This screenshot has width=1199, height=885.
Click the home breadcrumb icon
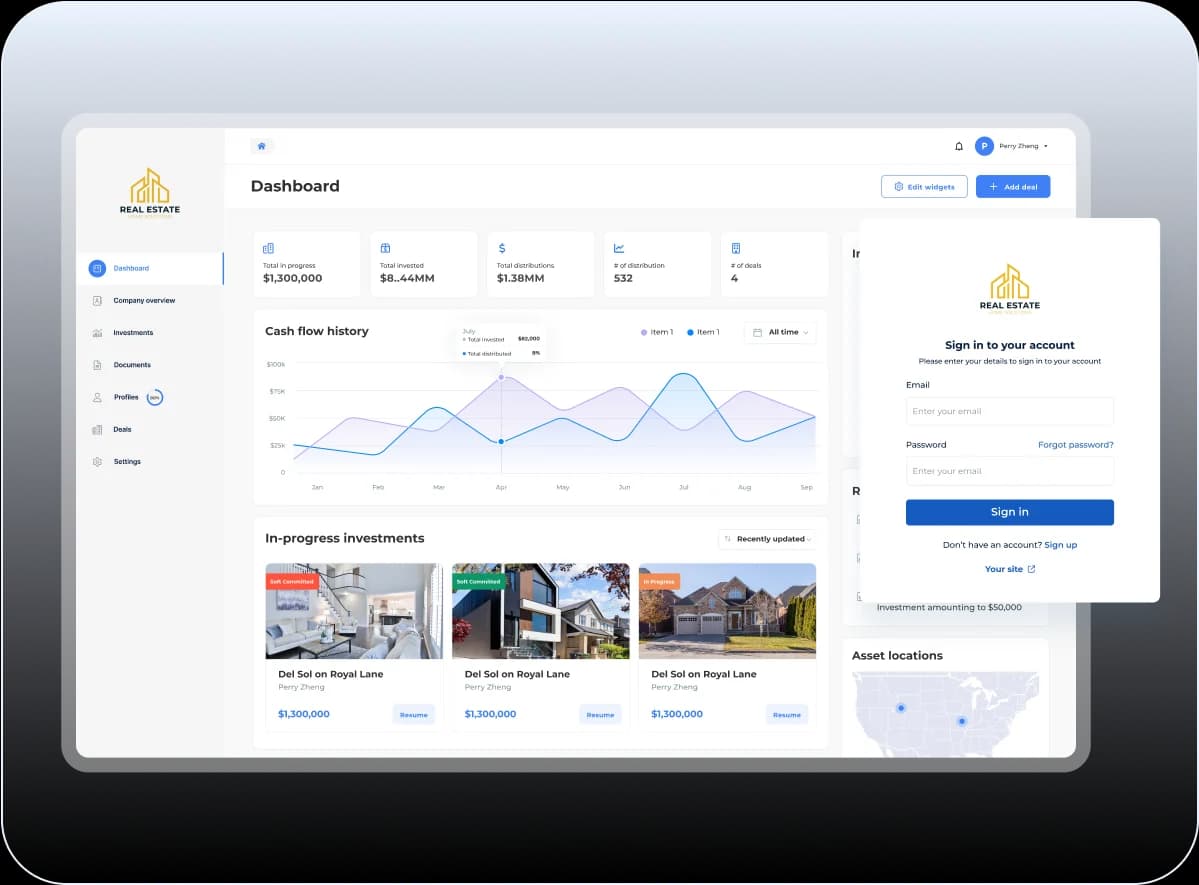pos(261,146)
